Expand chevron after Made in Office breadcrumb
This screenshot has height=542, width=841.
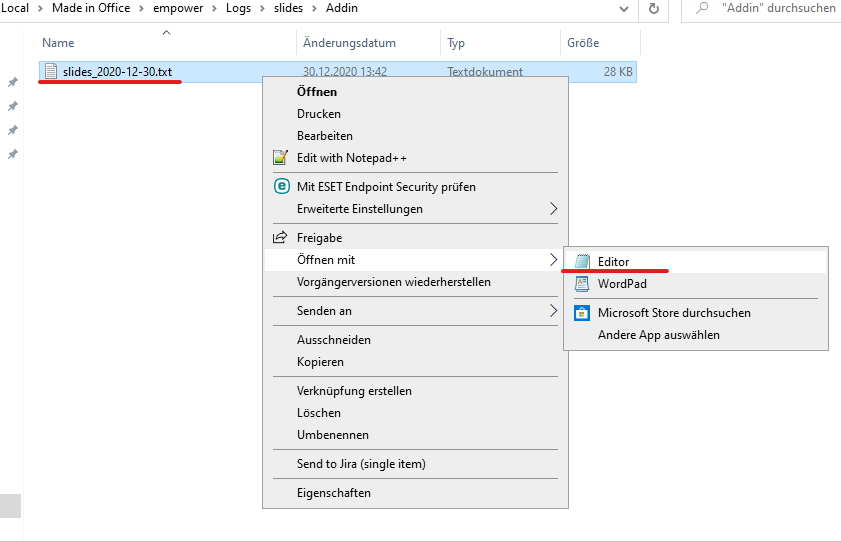tap(142, 9)
